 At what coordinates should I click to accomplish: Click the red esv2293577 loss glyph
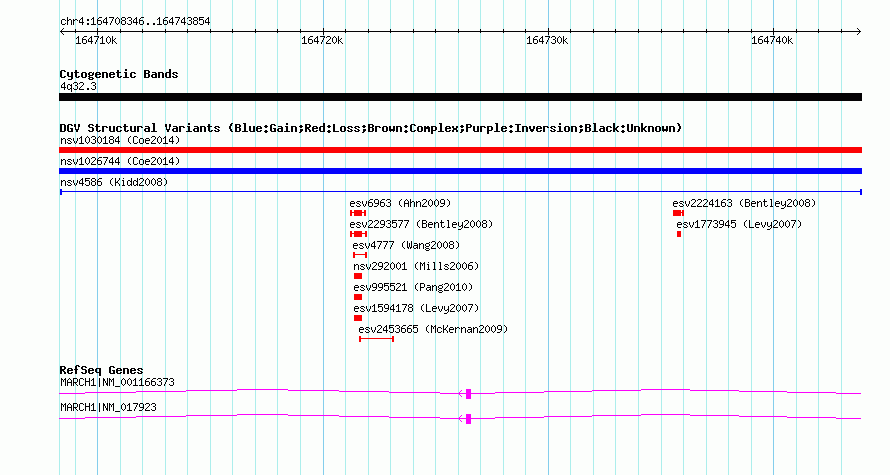pyautogui.click(x=358, y=234)
